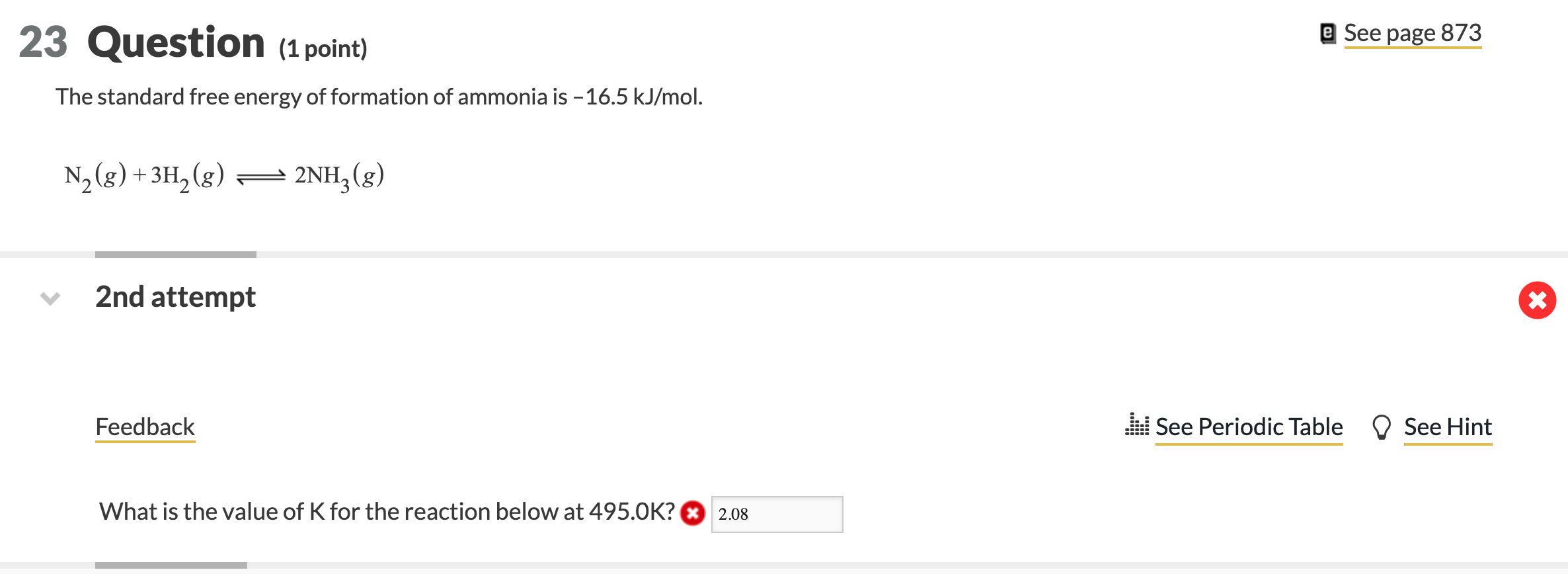
Task: Click the red X next to the answer field
Action: [692, 513]
